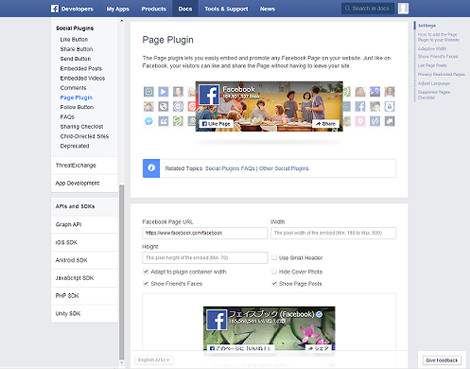Open Share Button in the sidebar
This screenshot has width=470, height=369.
pyautogui.click(x=76, y=49)
